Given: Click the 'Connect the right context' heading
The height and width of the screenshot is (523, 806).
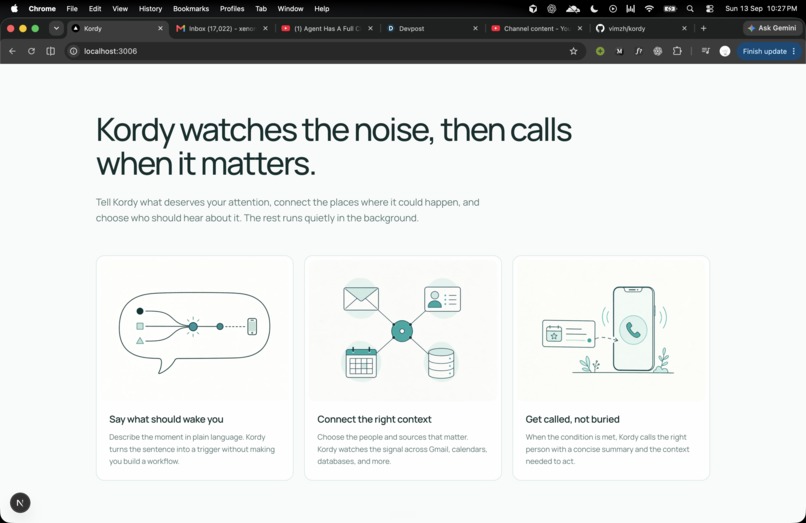Looking at the screenshot, I should tap(374, 419).
